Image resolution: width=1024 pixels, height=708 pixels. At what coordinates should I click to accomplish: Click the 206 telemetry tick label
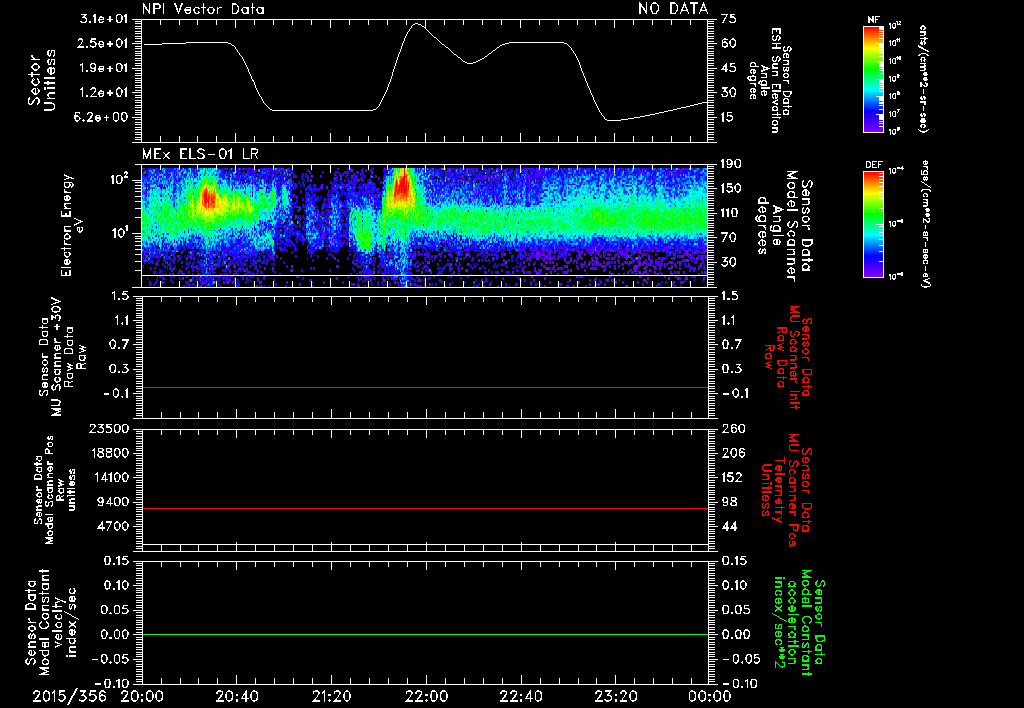(733, 453)
